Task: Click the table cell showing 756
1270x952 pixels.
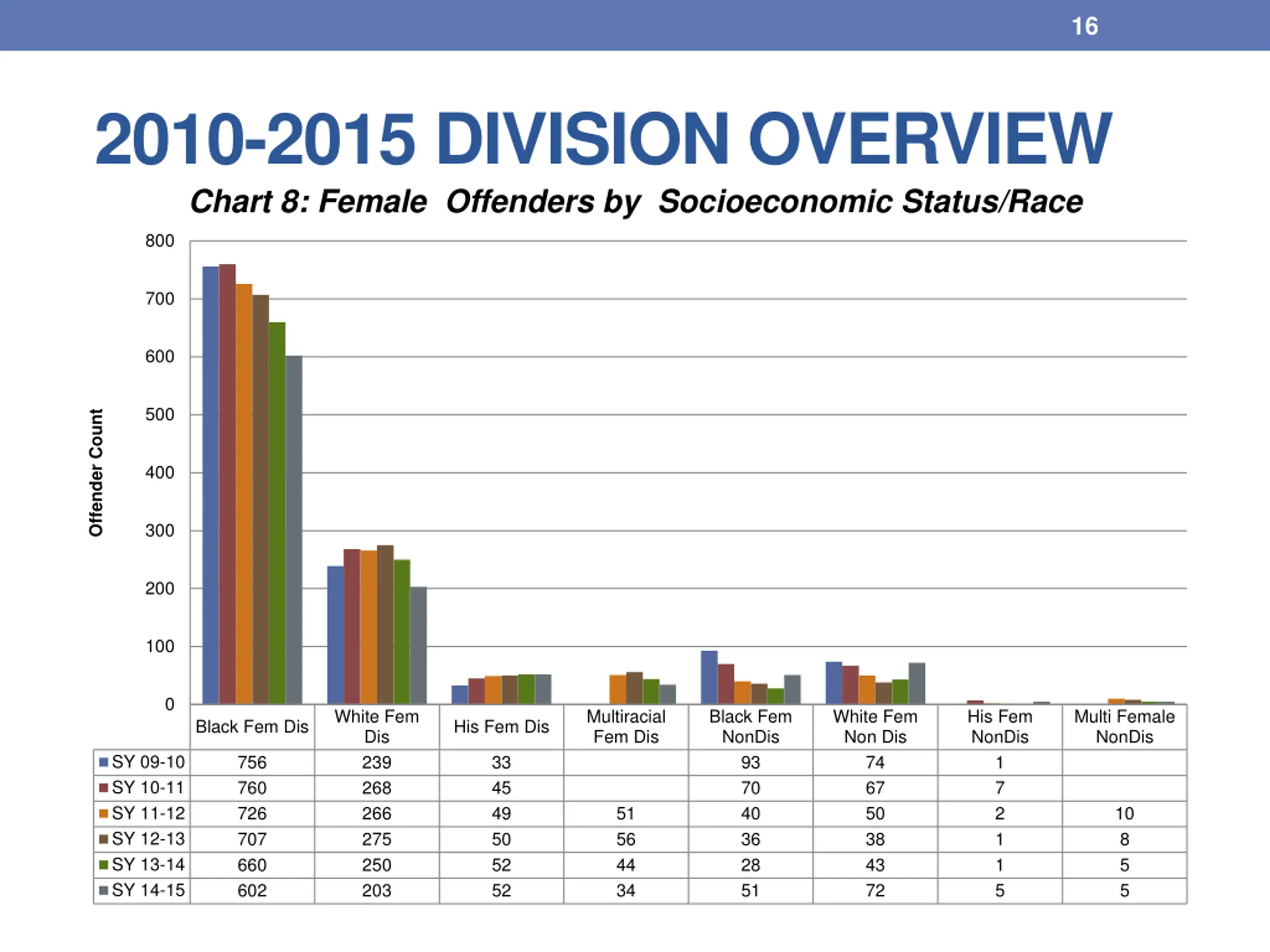Action: [x=252, y=762]
